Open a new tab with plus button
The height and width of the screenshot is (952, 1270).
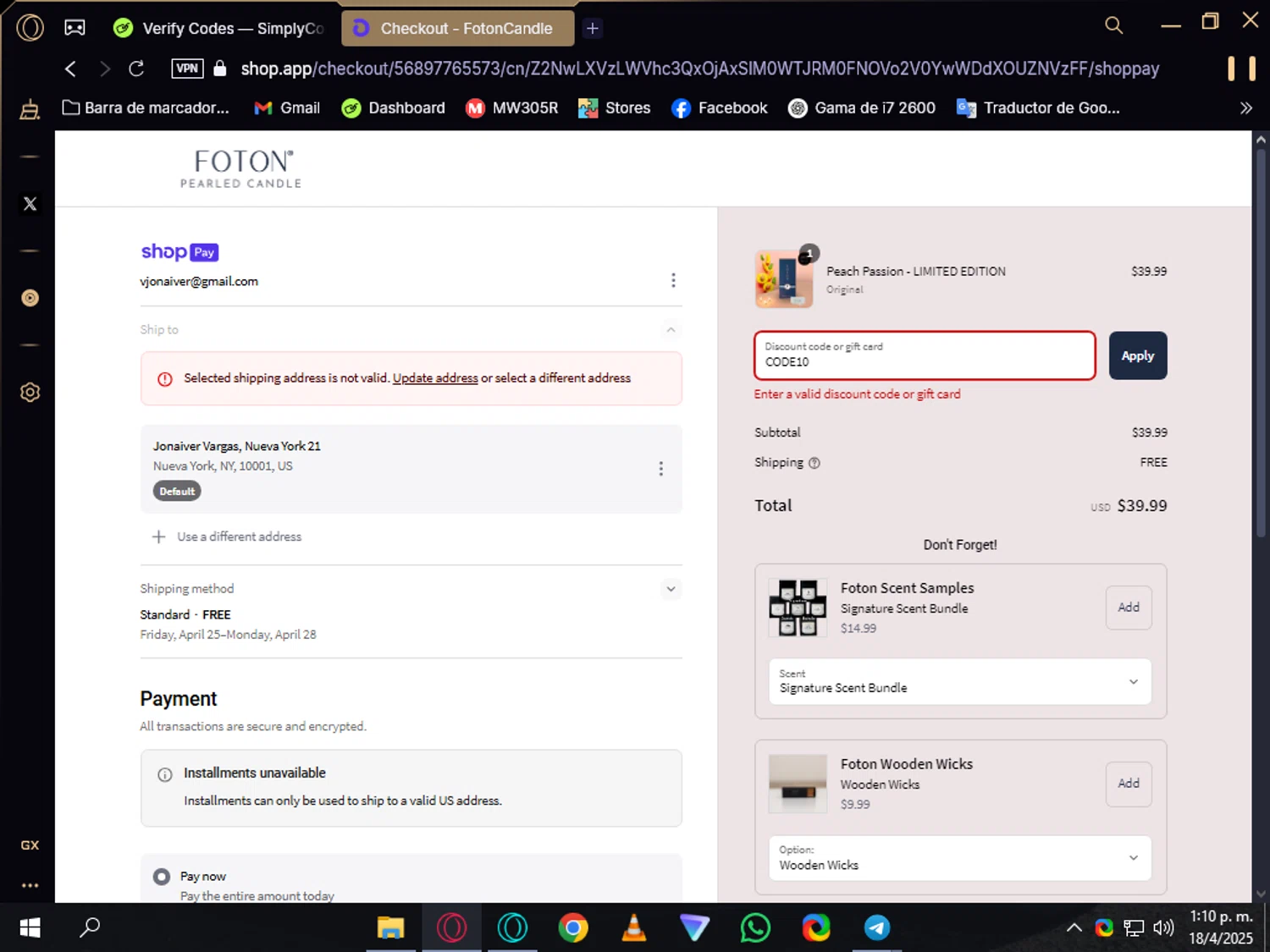click(593, 28)
